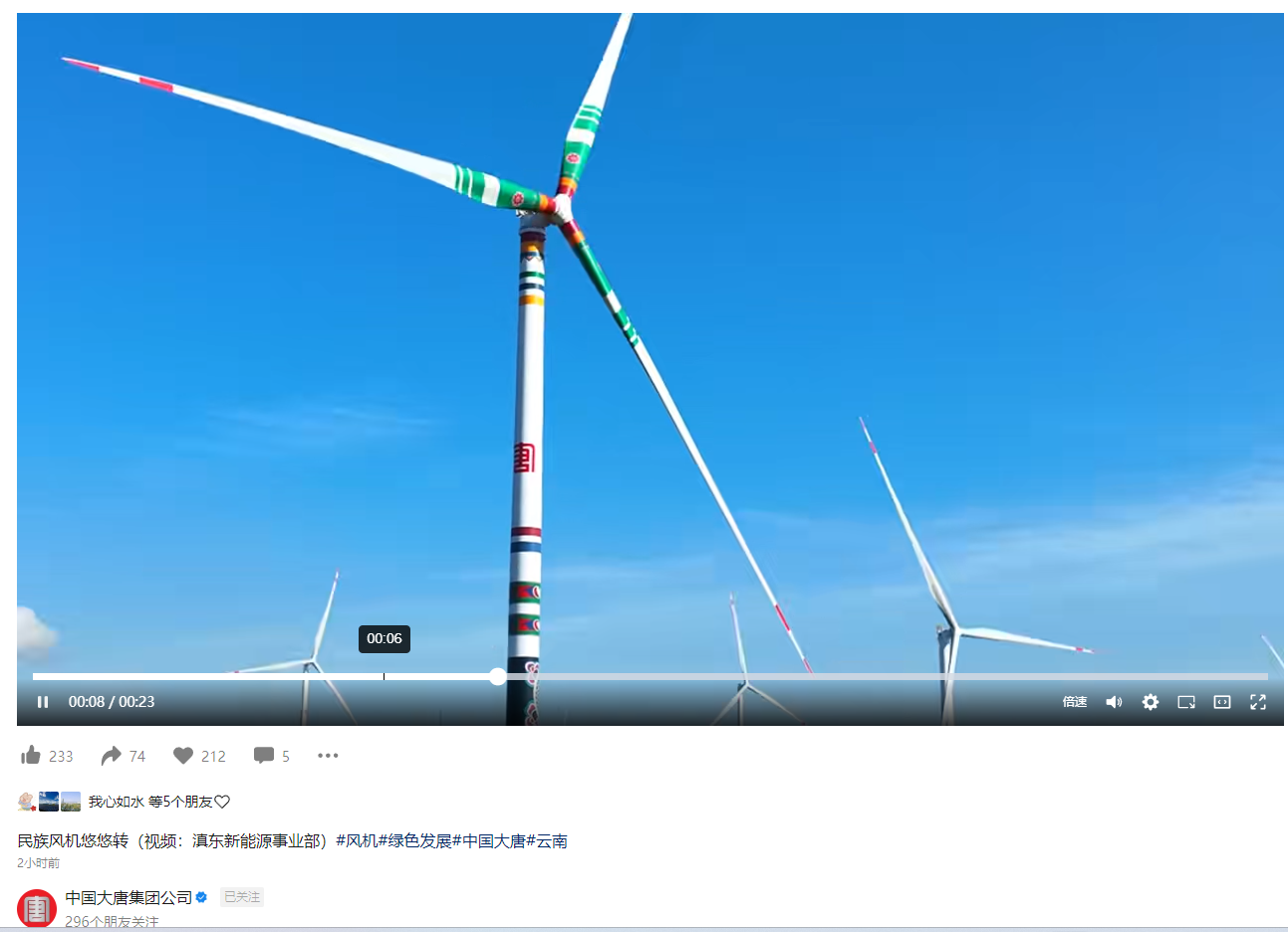Open the #风机 hashtag link

(x=357, y=841)
